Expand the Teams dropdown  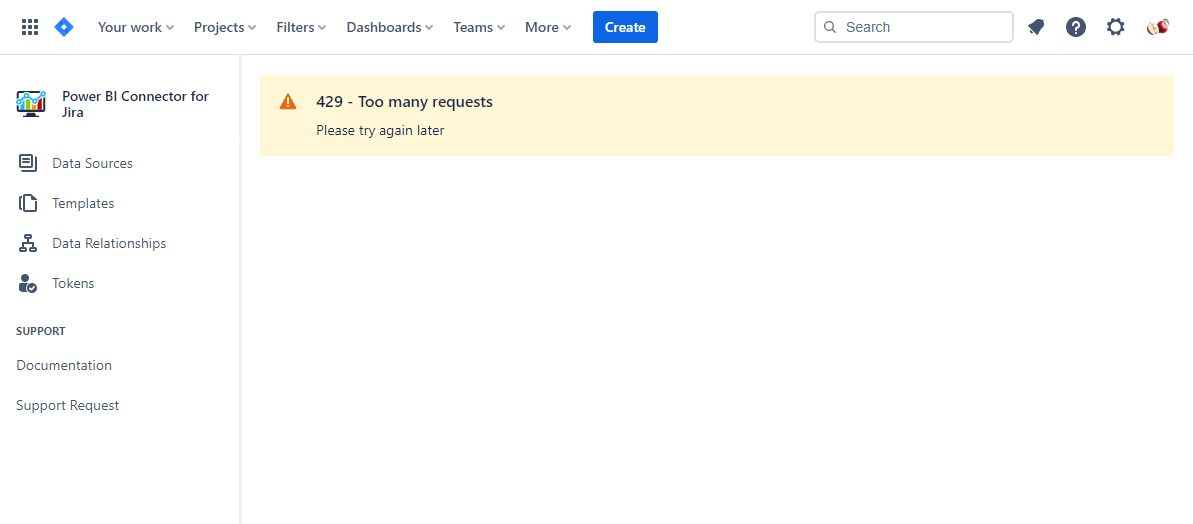[x=479, y=27]
